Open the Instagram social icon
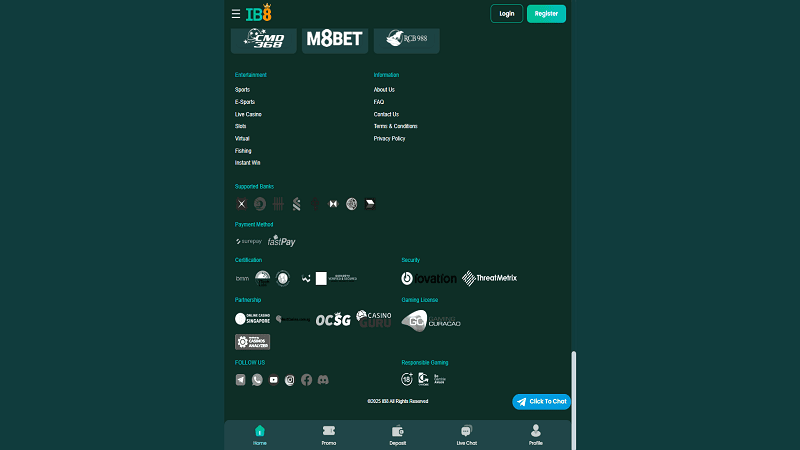 point(290,380)
